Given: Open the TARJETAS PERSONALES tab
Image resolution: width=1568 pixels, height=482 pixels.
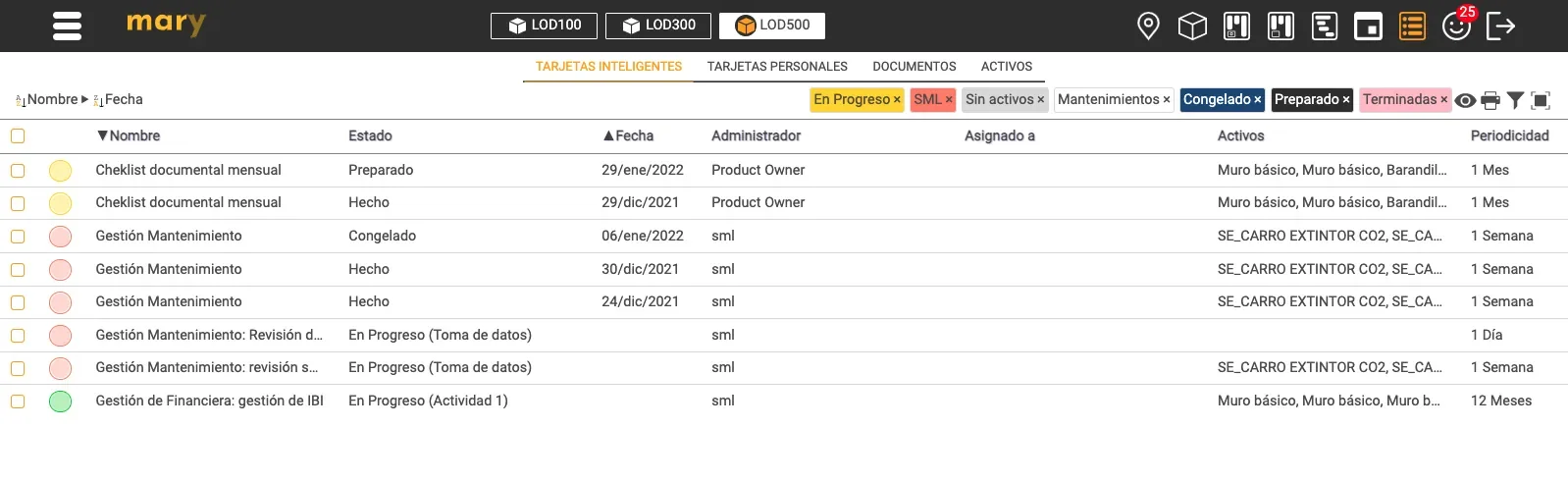Looking at the screenshot, I should tap(777, 67).
